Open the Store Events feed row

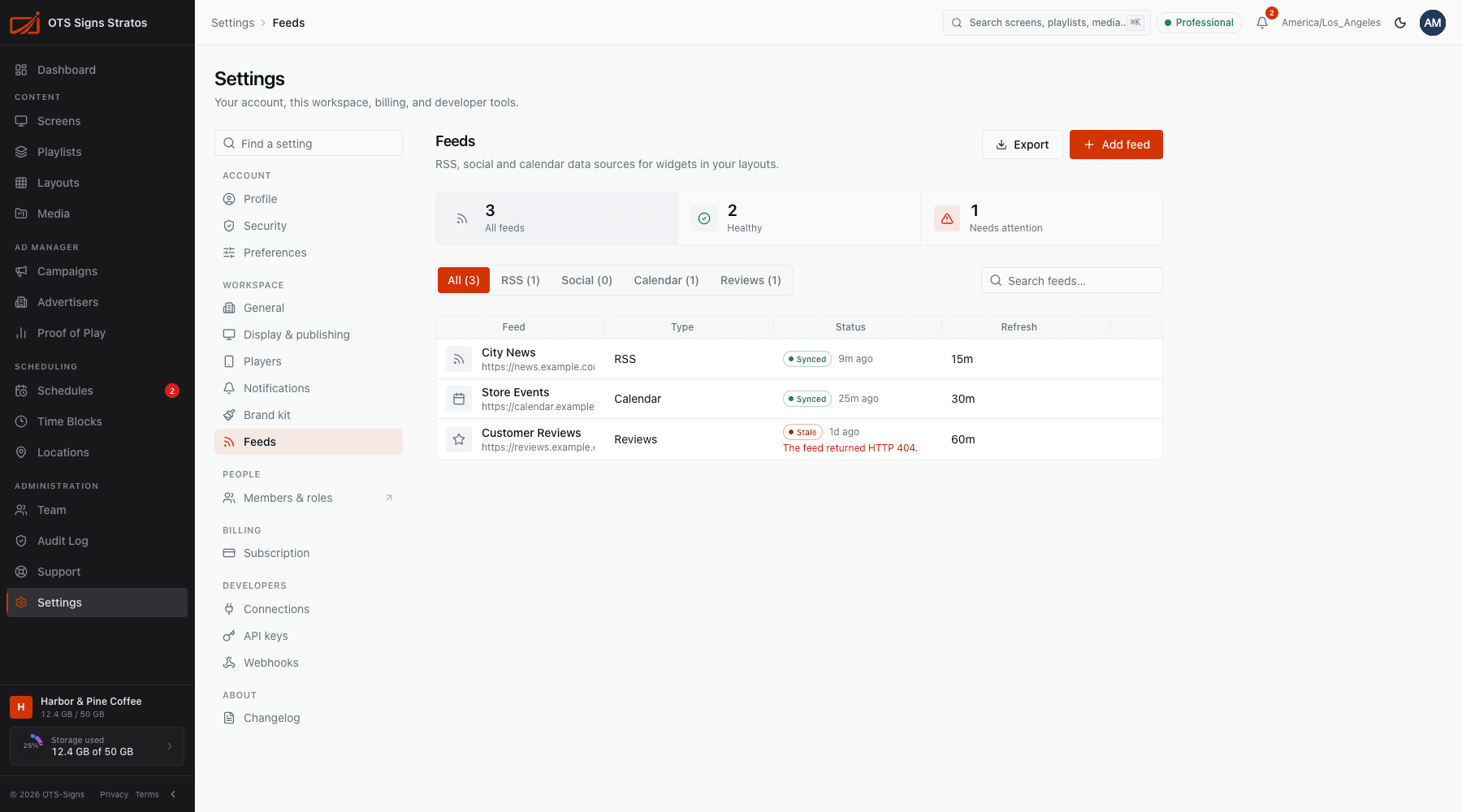[799, 399]
